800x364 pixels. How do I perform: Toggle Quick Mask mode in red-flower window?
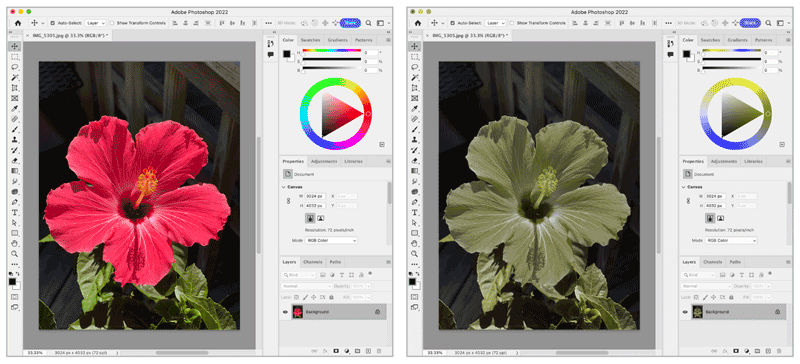[14, 297]
